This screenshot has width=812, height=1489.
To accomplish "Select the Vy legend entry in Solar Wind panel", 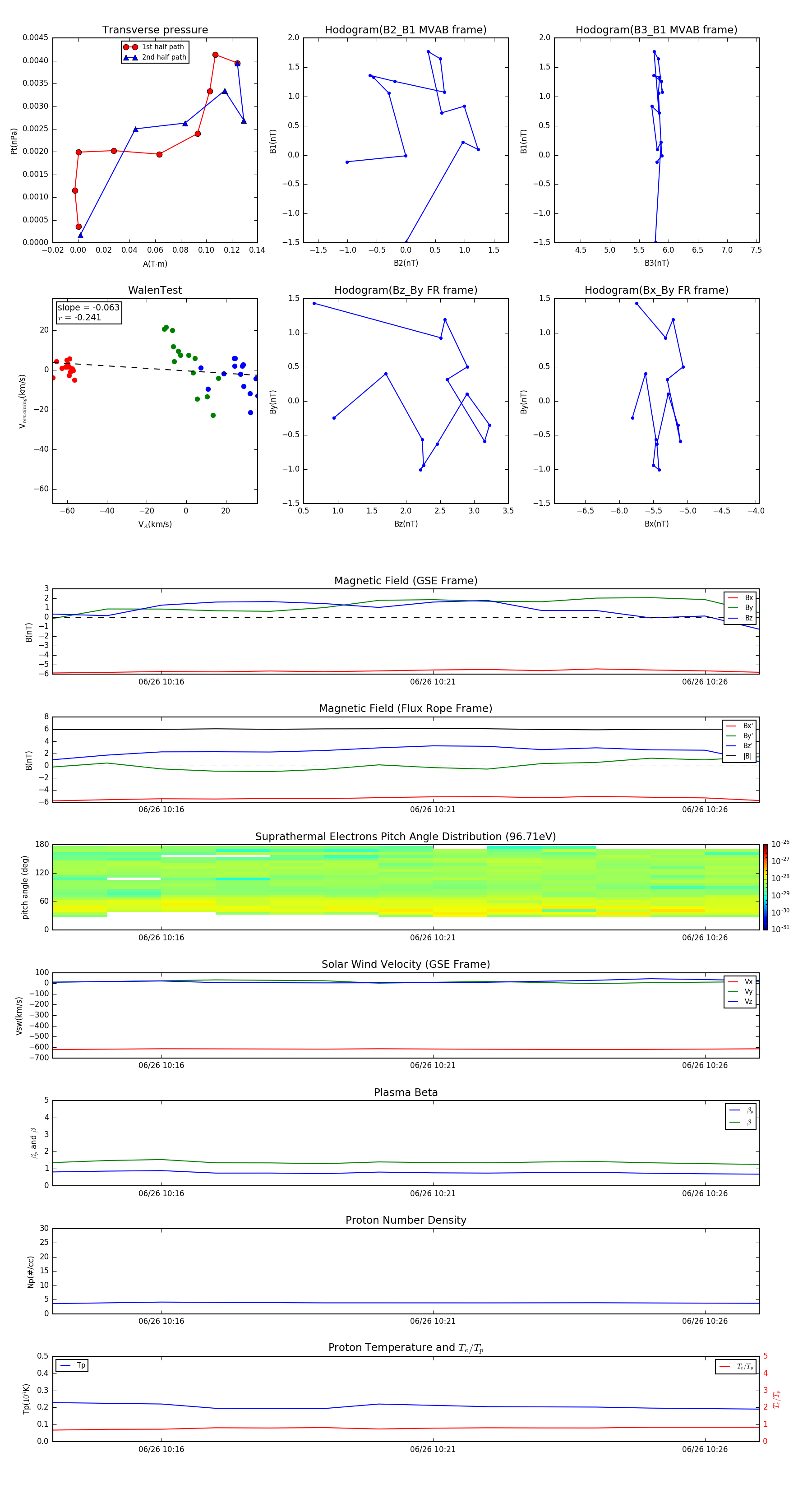I will [x=740, y=992].
